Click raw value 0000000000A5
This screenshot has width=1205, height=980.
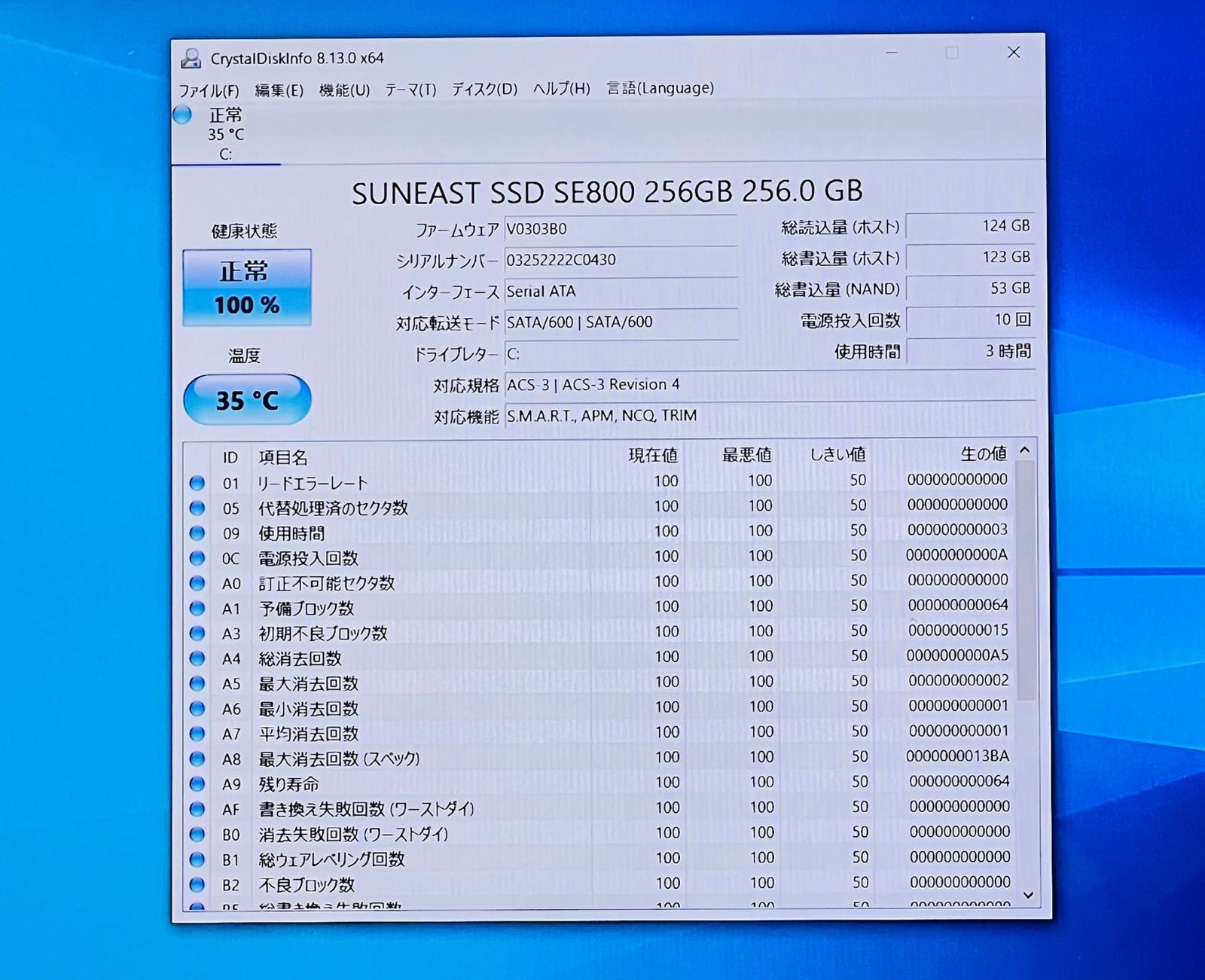[x=957, y=655]
